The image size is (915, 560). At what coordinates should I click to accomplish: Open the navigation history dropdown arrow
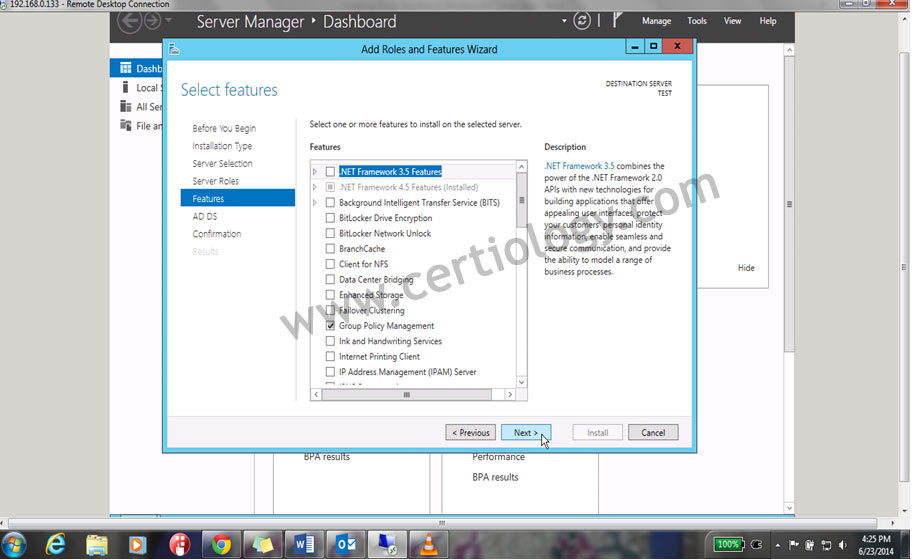pyautogui.click(x=169, y=20)
